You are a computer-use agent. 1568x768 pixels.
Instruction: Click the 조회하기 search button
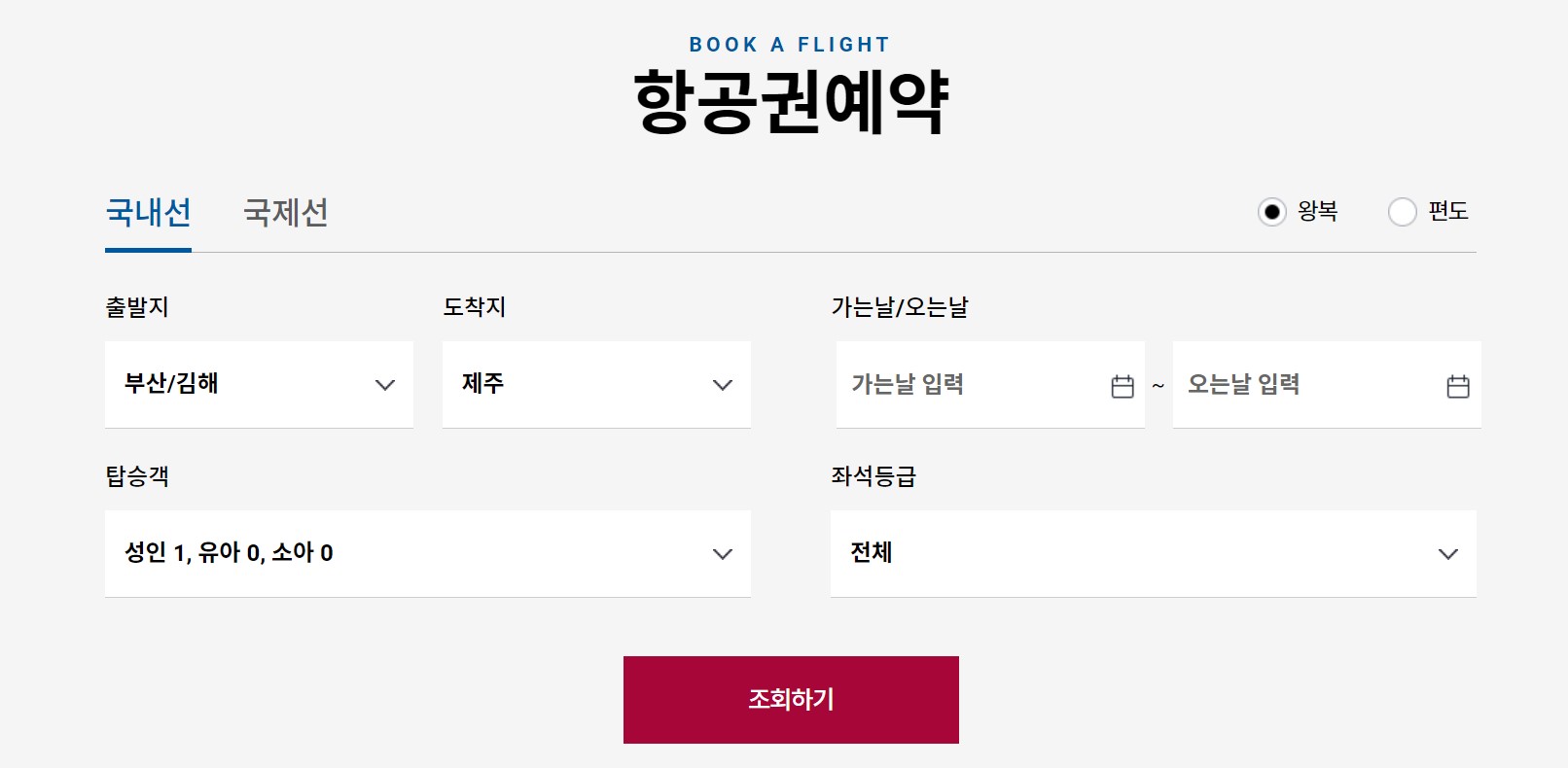click(790, 698)
